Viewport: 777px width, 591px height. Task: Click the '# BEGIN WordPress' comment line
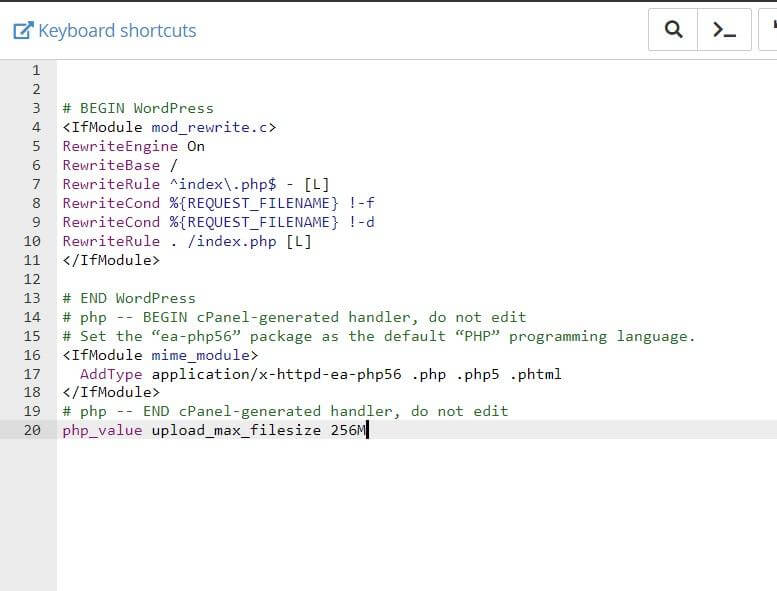click(138, 108)
